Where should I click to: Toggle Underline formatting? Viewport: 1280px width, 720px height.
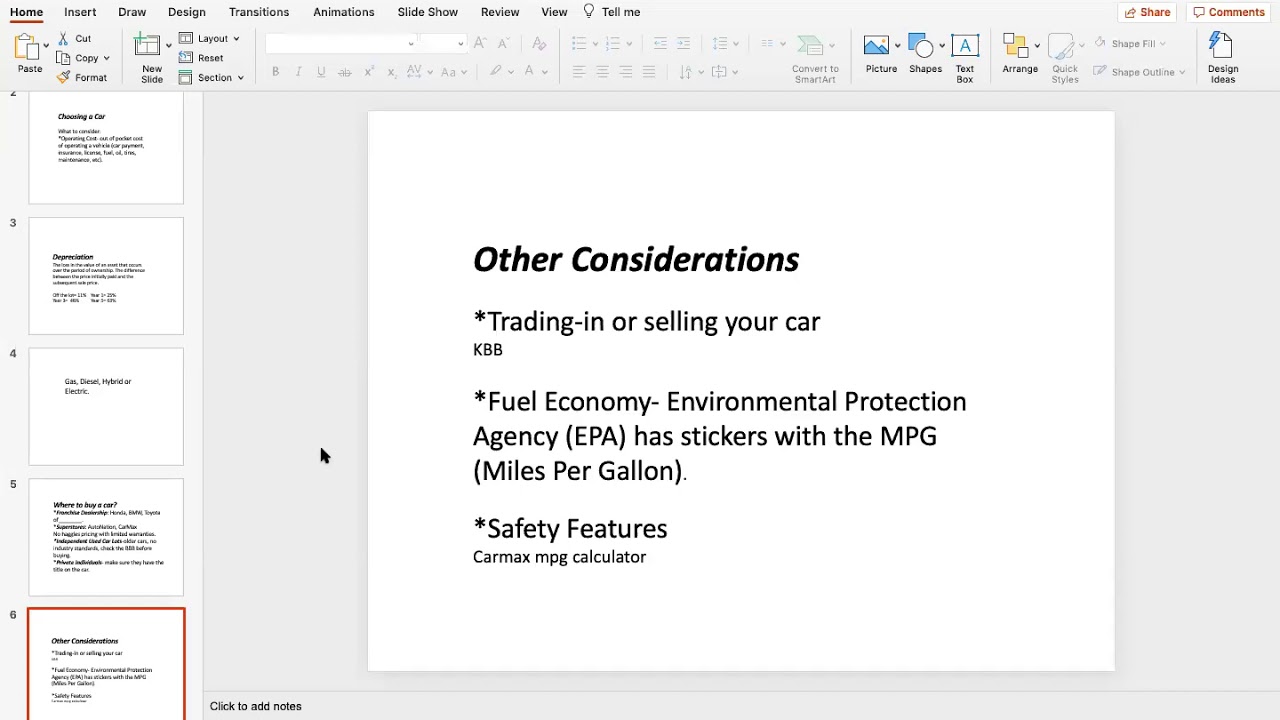coord(321,72)
